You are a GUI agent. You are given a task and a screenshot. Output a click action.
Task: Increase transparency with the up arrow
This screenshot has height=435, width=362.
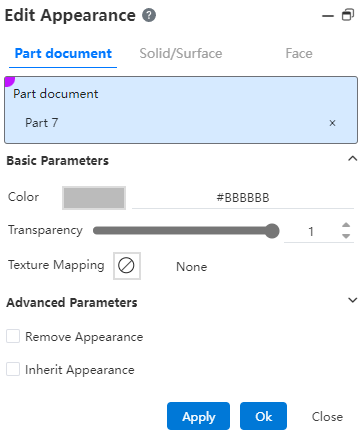click(x=346, y=225)
